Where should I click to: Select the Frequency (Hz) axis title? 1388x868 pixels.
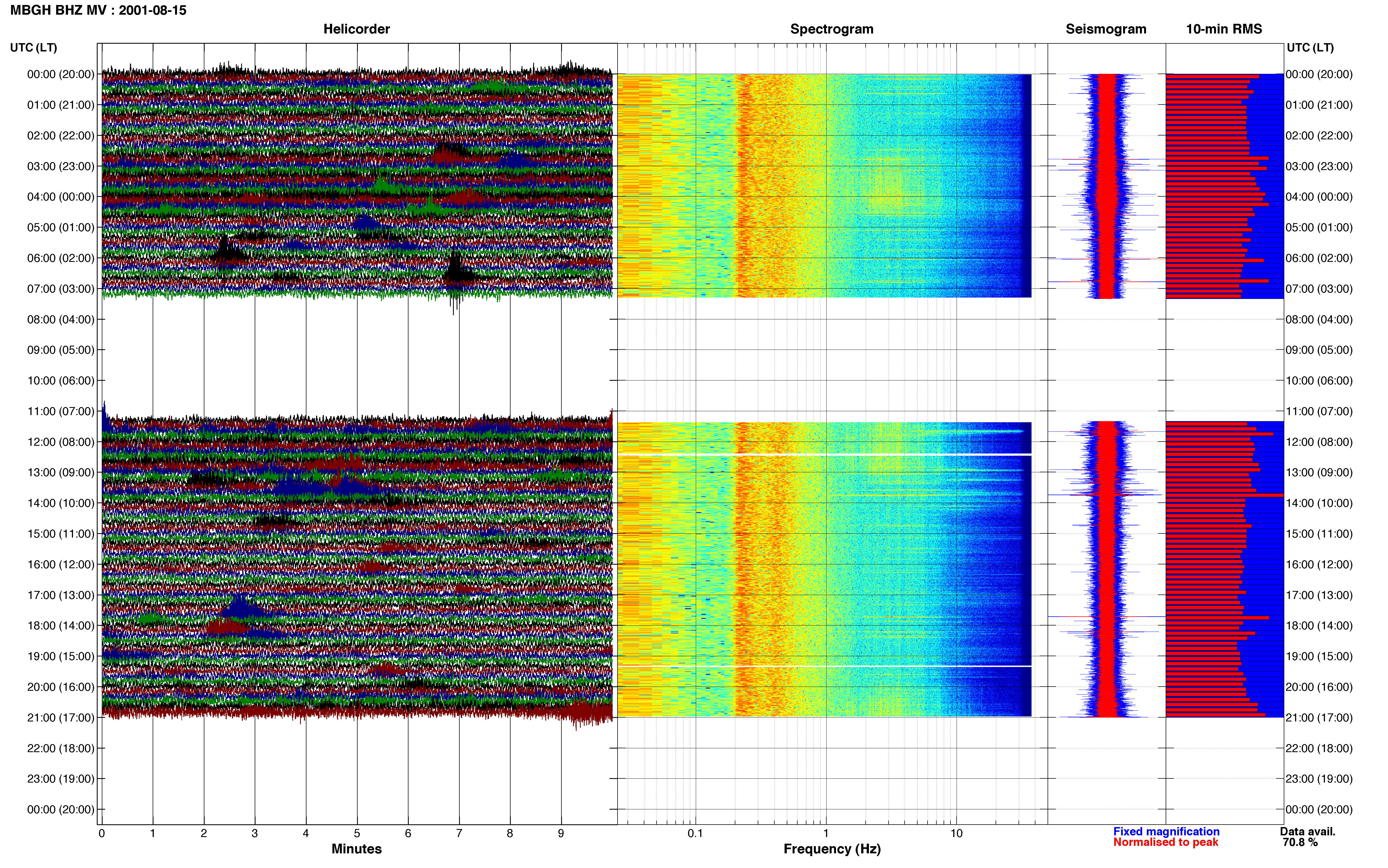(832, 849)
